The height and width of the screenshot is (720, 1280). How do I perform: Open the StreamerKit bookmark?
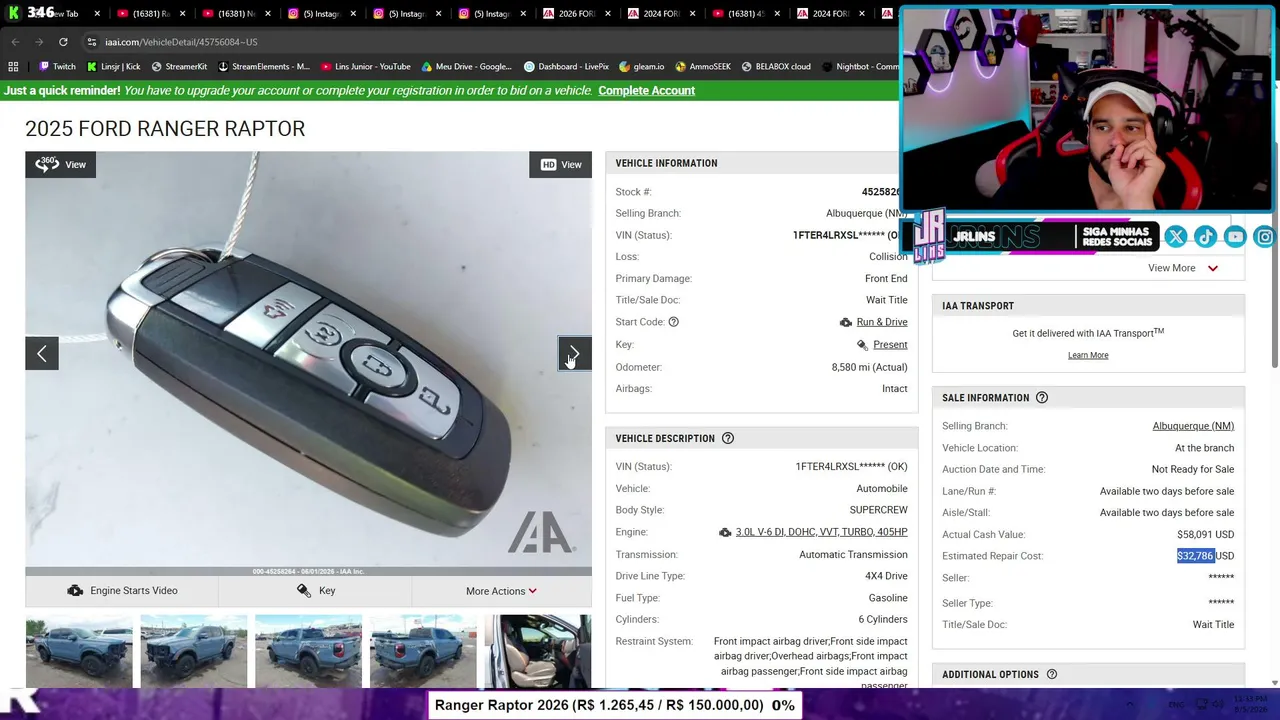(178, 67)
